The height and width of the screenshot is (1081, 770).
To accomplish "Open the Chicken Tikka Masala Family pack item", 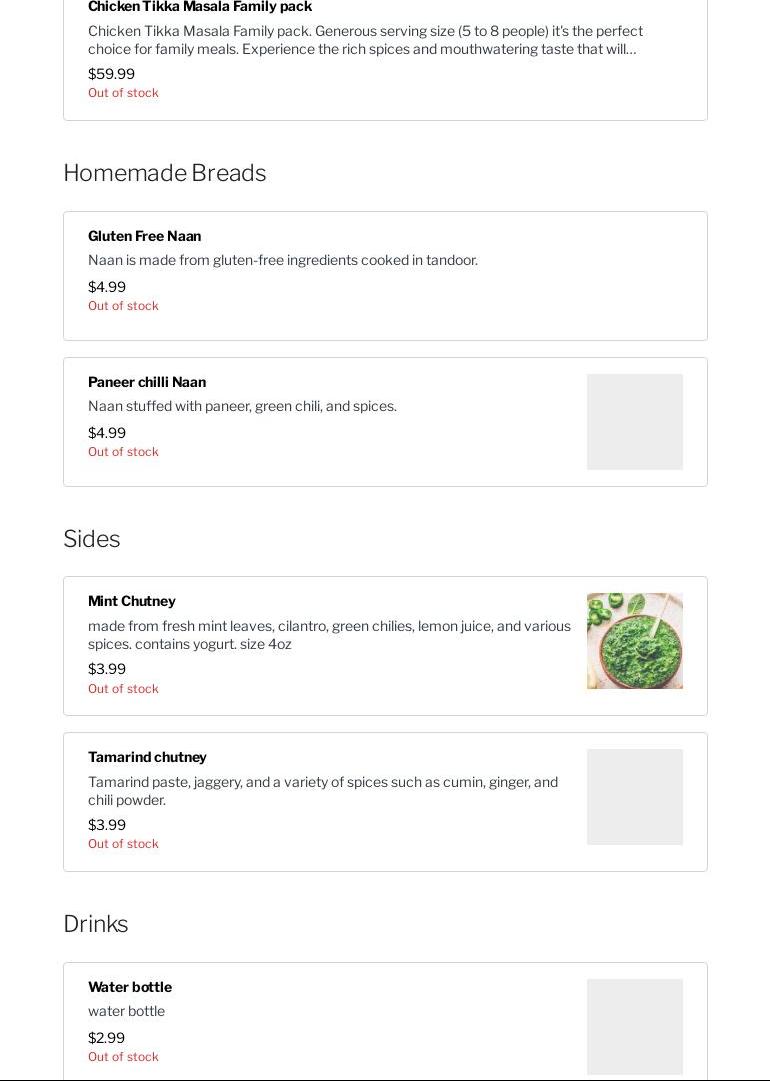I will (200, 7).
